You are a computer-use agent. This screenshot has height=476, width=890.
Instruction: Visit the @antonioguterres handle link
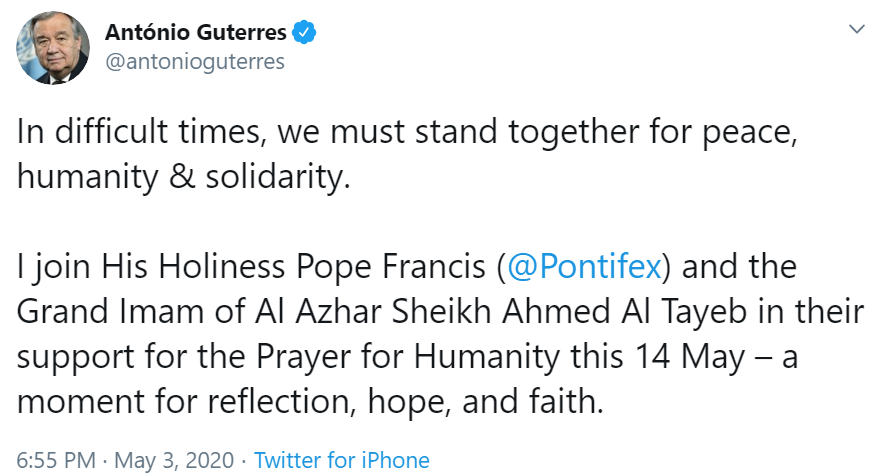pos(194,61)
